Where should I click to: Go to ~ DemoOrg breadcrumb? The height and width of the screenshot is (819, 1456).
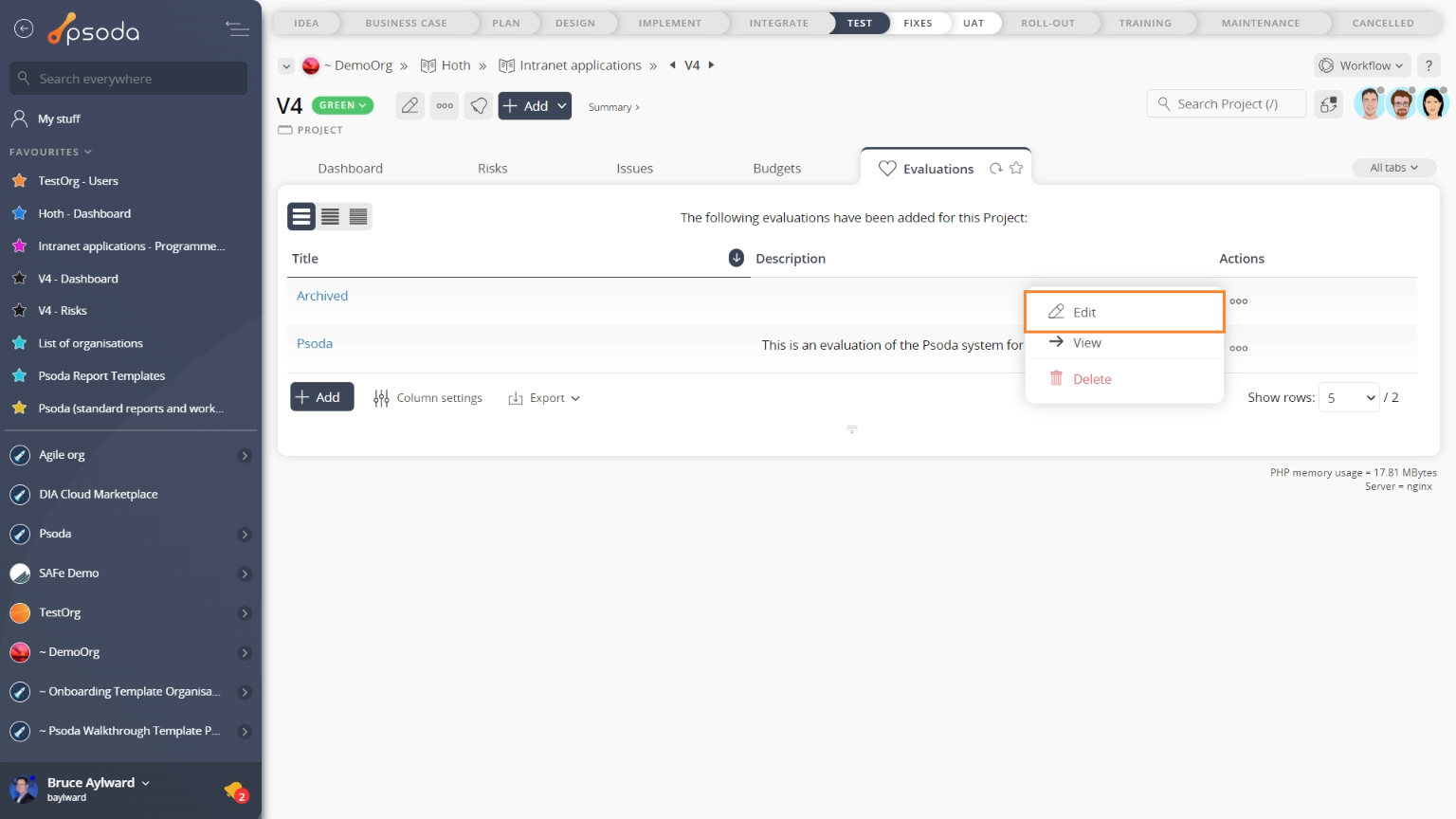click(x=357, y=65)
